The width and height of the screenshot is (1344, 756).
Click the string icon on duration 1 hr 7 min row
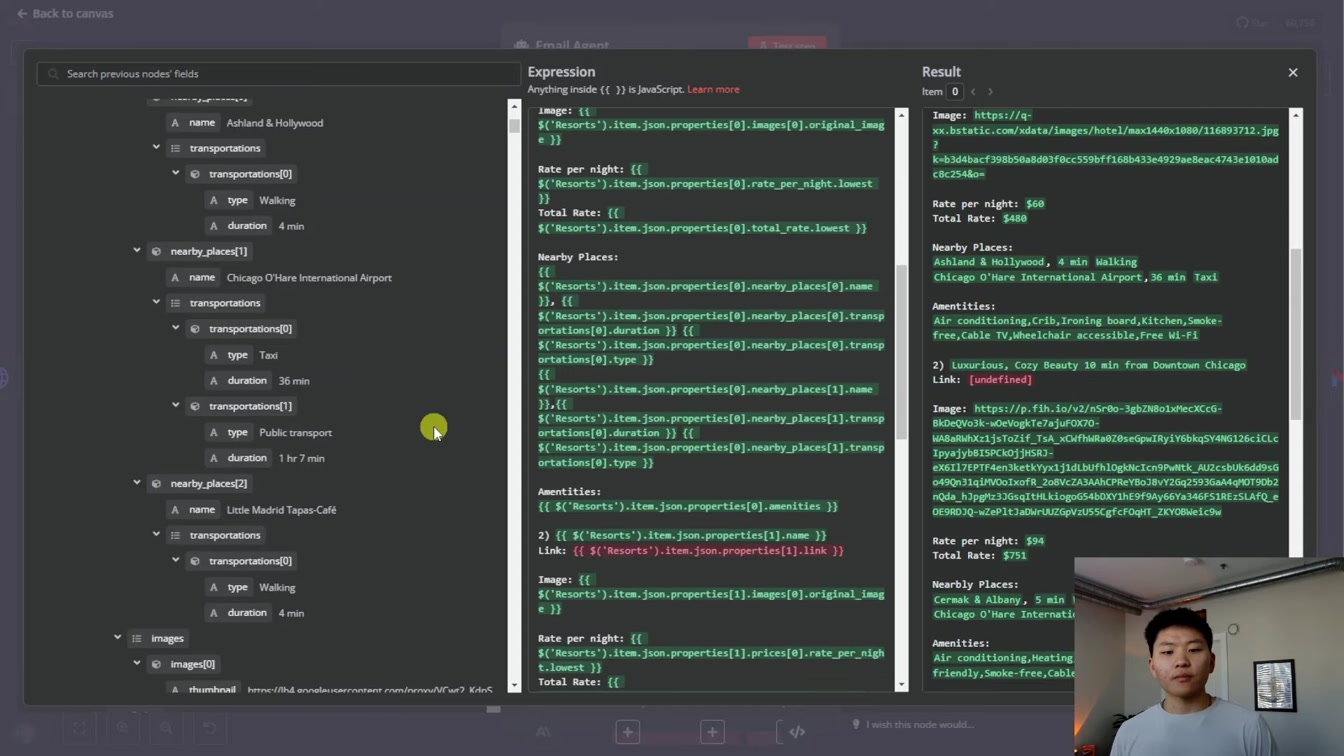click(x=214, y=458)
